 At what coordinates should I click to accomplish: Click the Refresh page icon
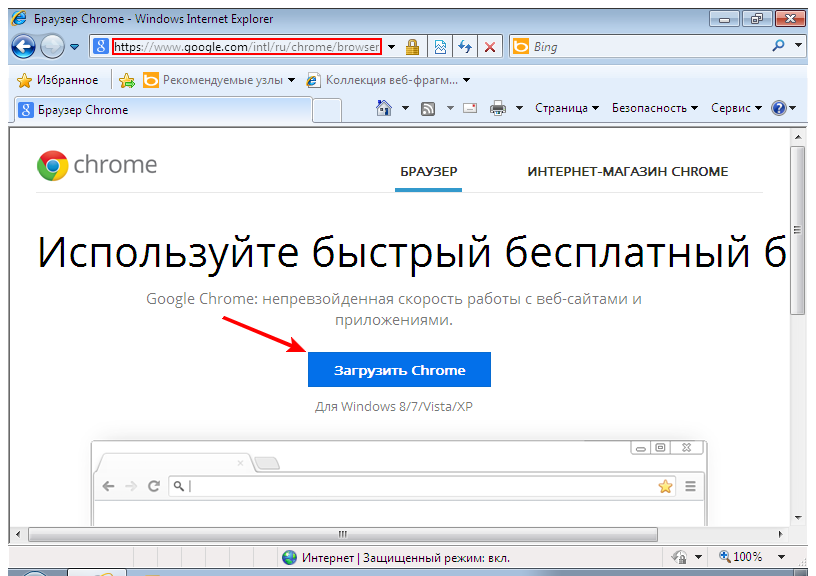click(x=465, y=47)
